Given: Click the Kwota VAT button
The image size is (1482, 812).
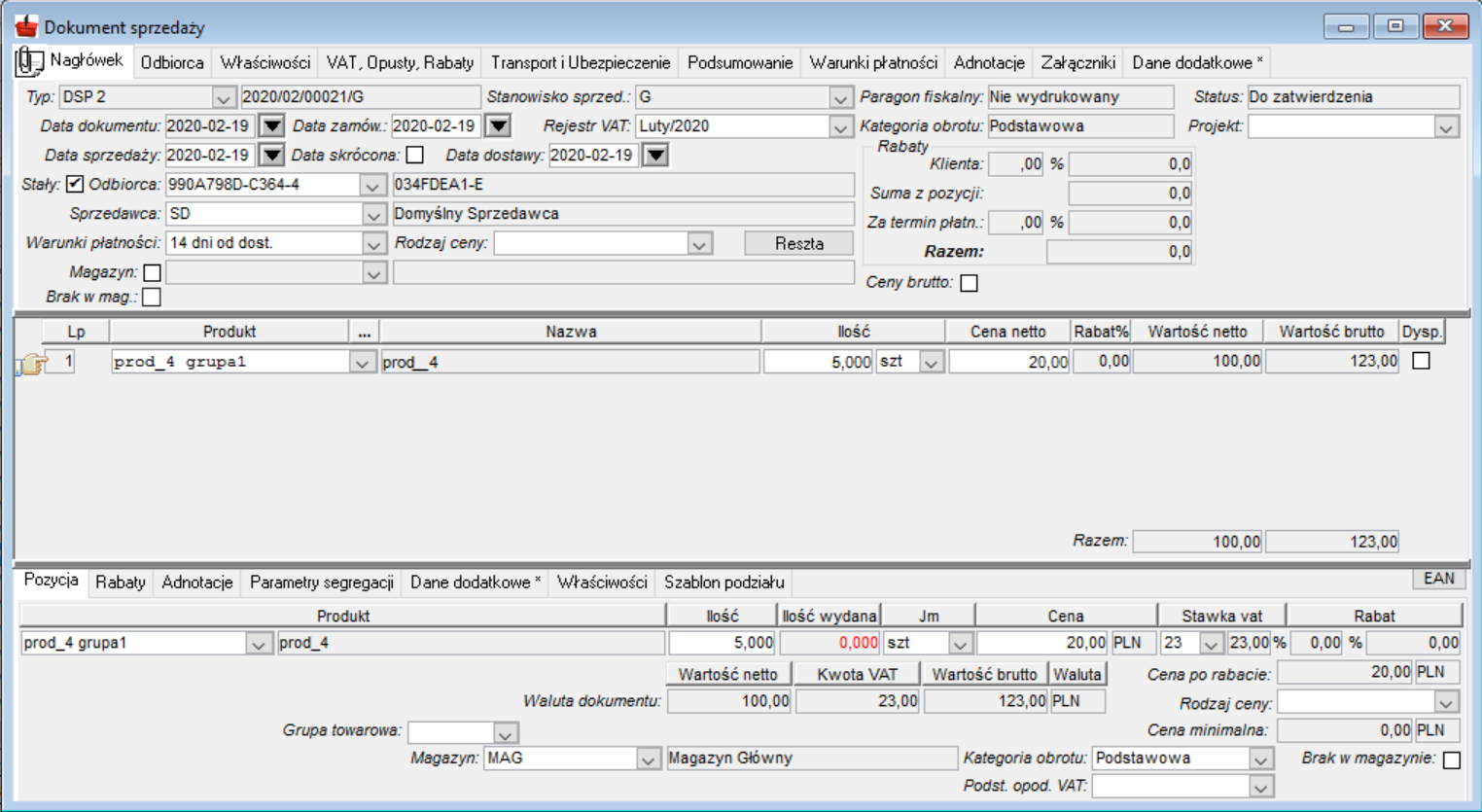Looking at the screenshot, I should [x=857, y=674].
